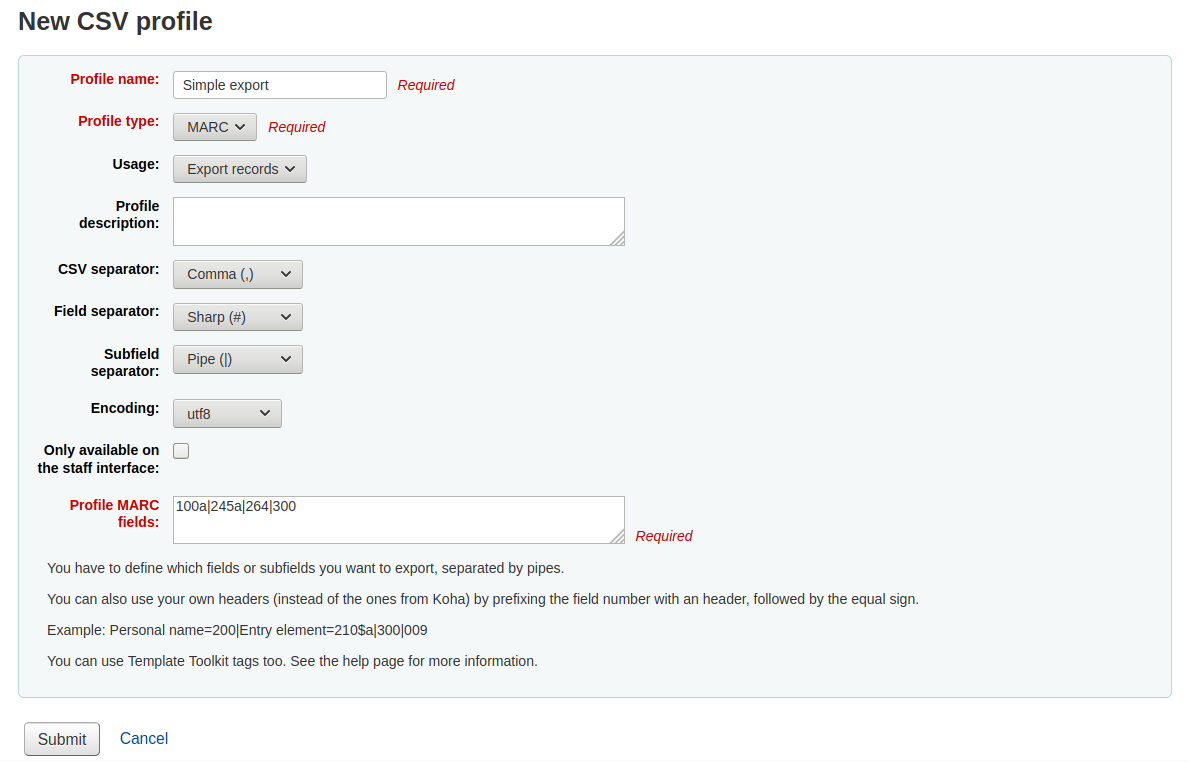Click the Required note beside Profile name

point(426,85)
